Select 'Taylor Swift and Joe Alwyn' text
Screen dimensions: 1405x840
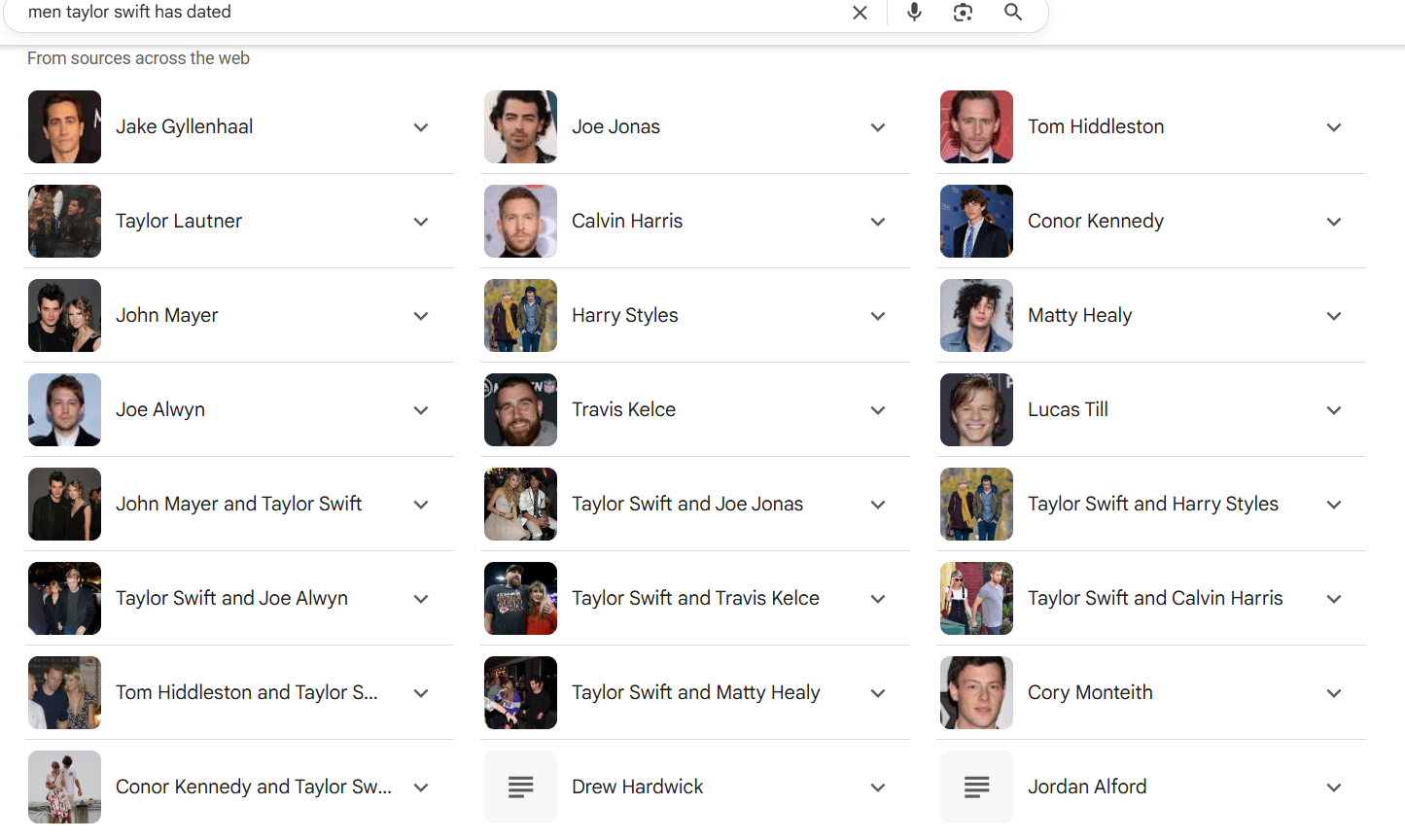click(231, 598)
